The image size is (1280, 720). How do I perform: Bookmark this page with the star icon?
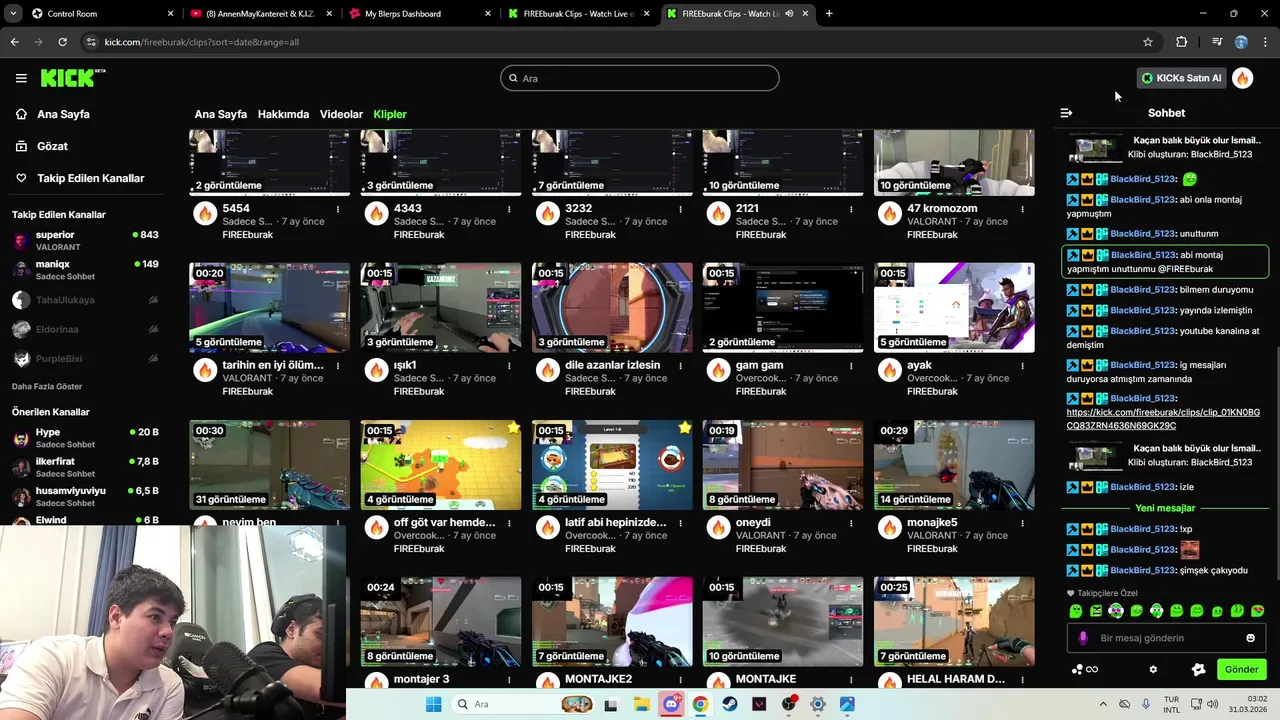1148,42
